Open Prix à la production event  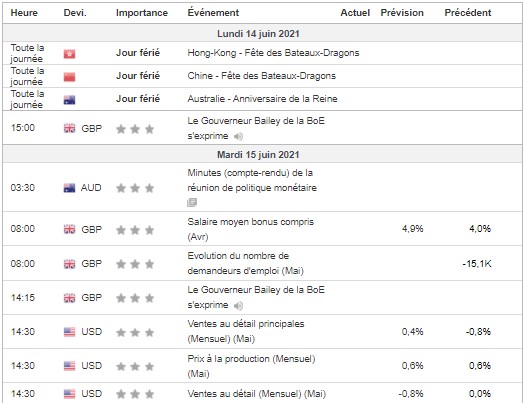[x=251, y=366]
